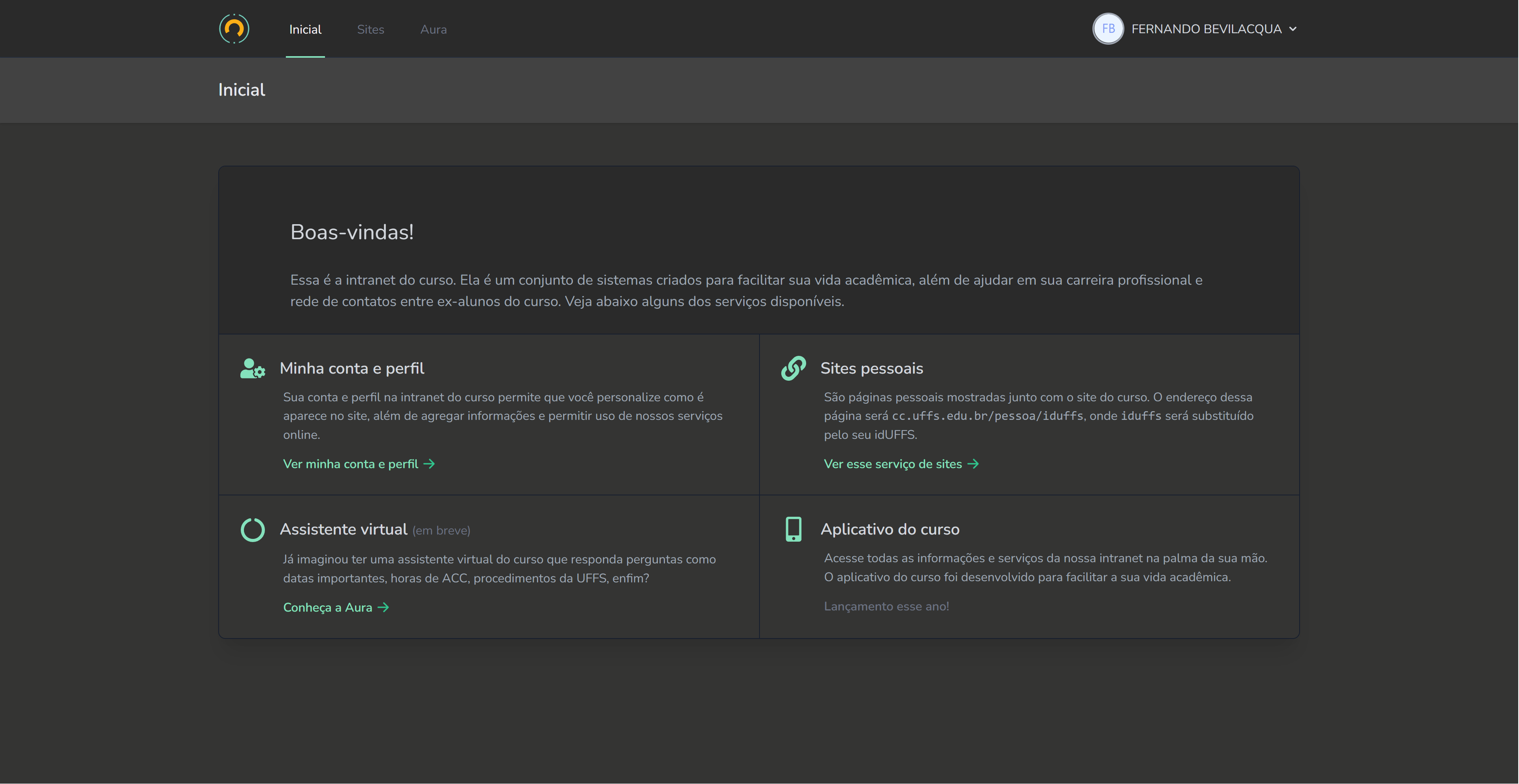
Task: Click the Minha conta e perfil heading
Action: (x=352, y=368)
